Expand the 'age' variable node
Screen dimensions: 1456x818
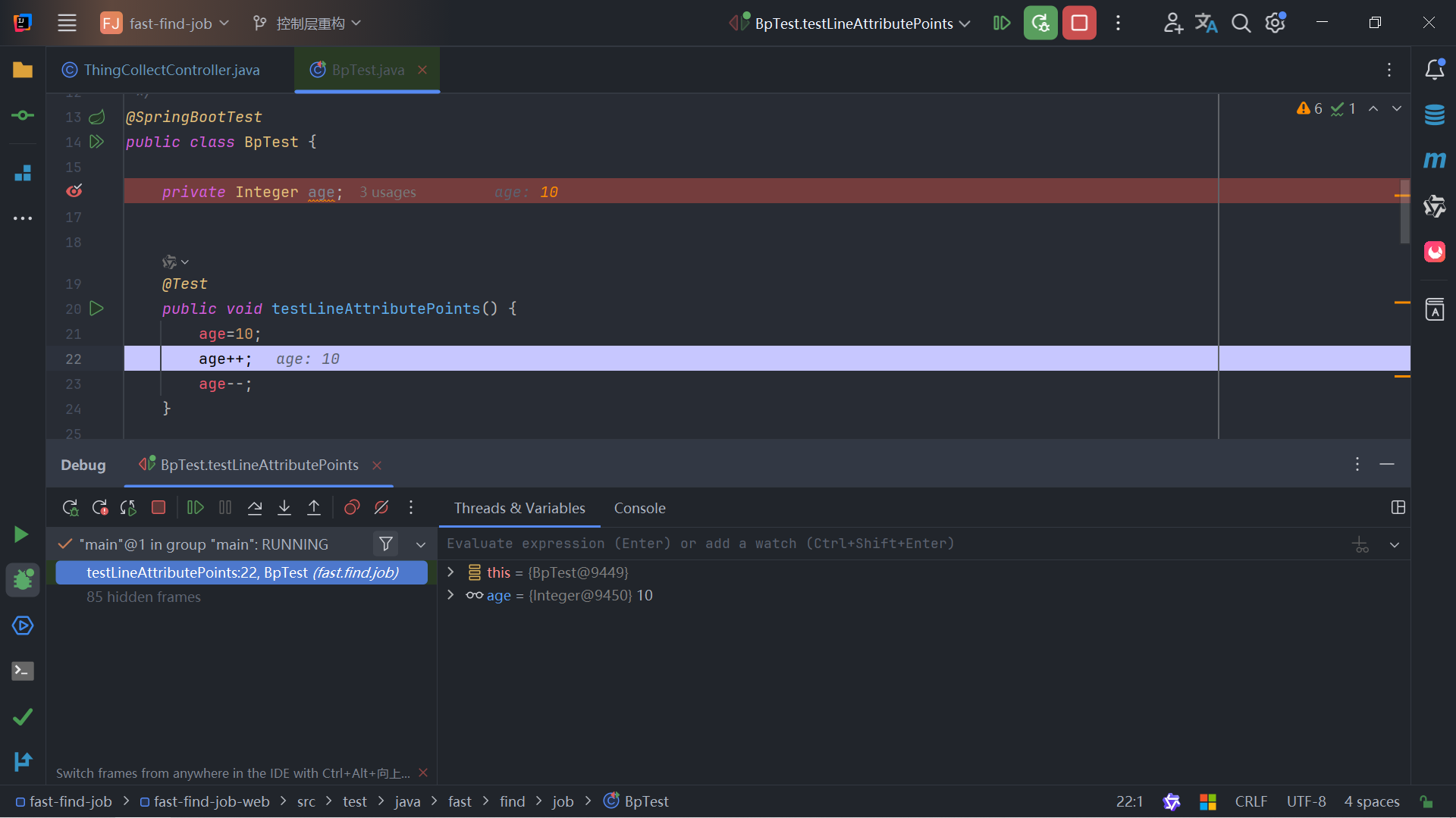point(450,595)
